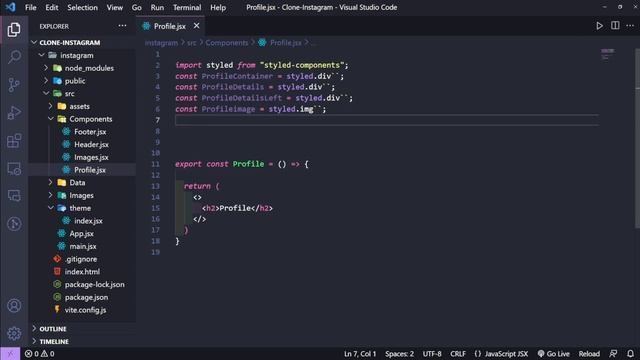Open the Manage gear icon

(14, 333)
